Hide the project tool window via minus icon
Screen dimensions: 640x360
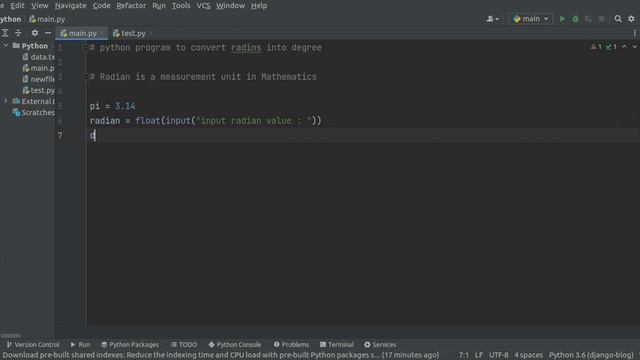[x=48, y=33]
